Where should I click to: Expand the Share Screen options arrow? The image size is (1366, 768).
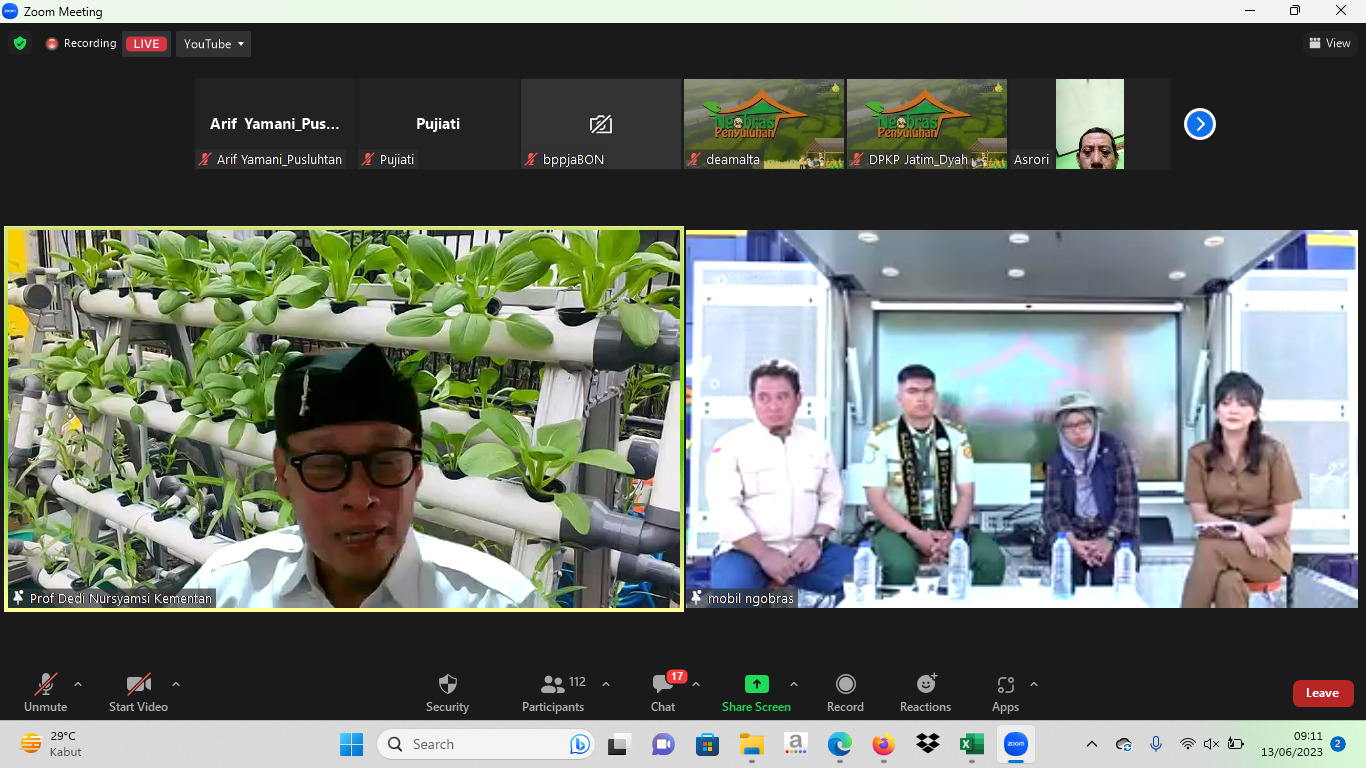coord(794,685)
